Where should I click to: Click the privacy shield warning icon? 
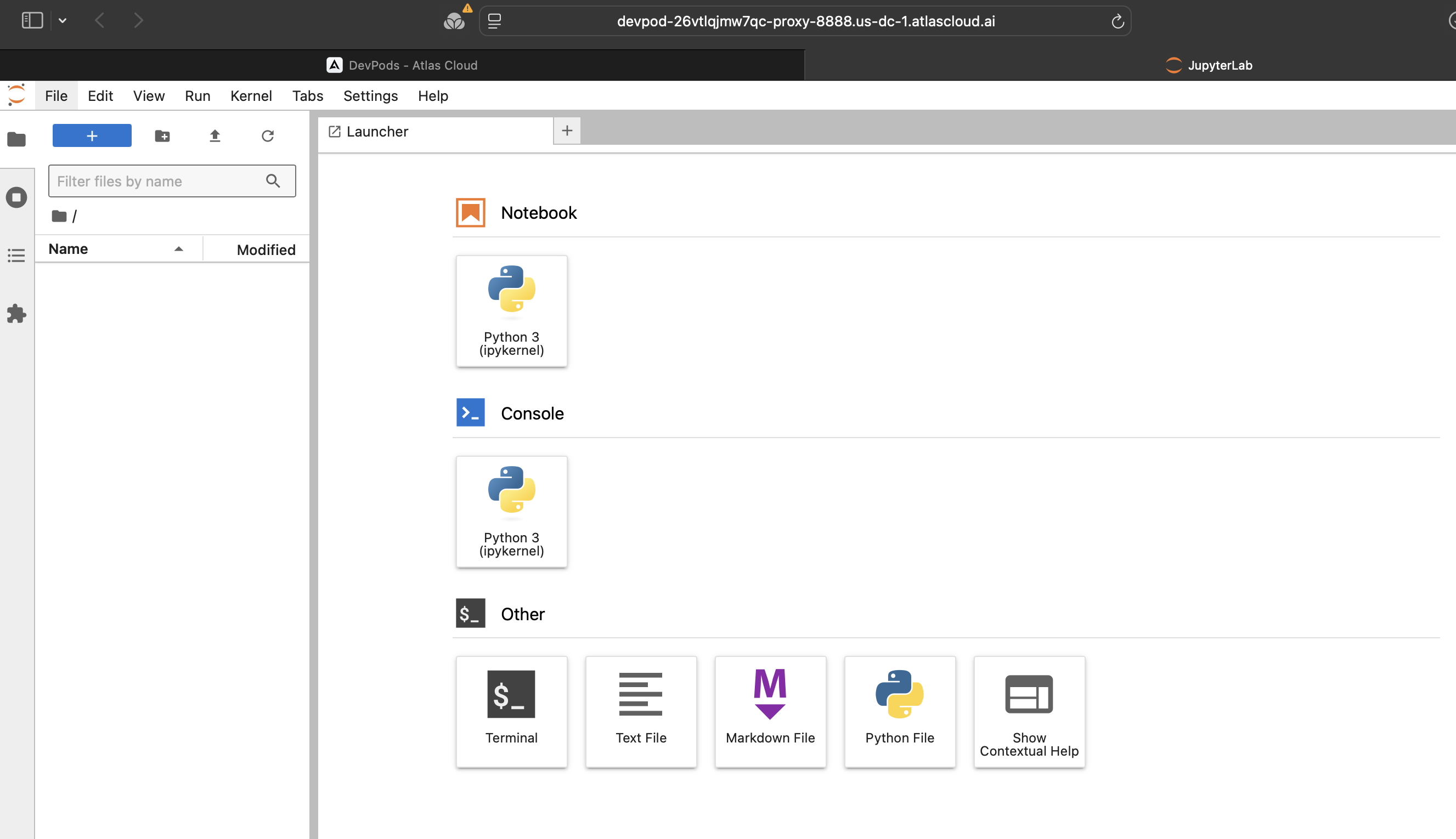coord(456,19)
